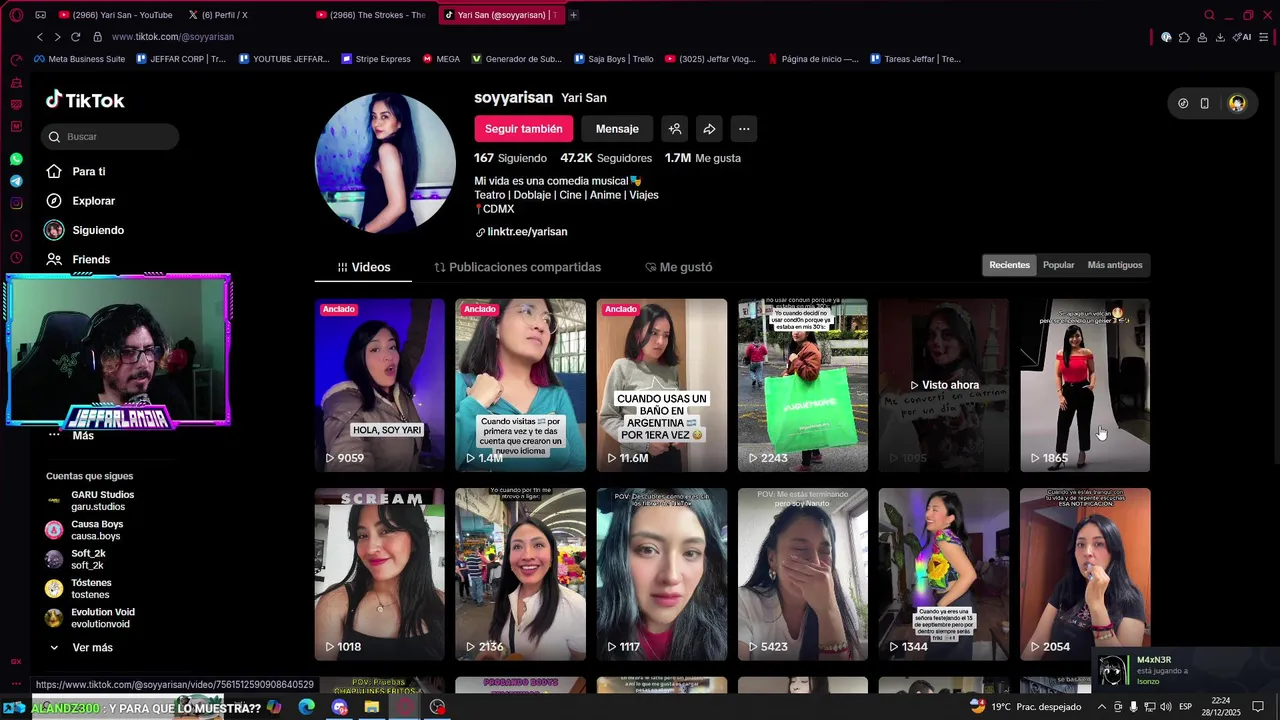Sort videos by Más antiguos
The height and width of the screenshot is (720, 1280).
tap(1114, 265)
